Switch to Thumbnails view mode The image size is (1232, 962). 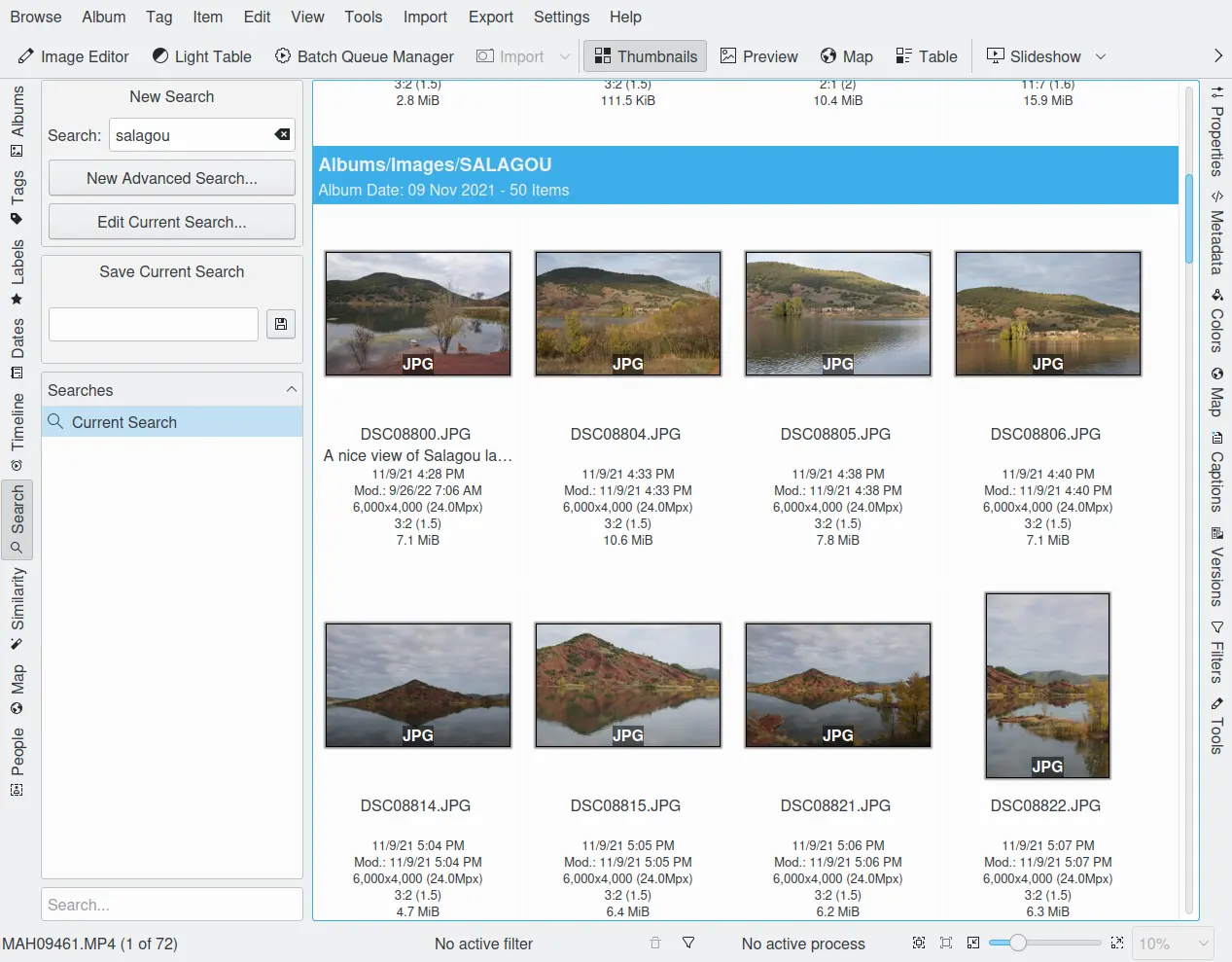tap(646, 56)
